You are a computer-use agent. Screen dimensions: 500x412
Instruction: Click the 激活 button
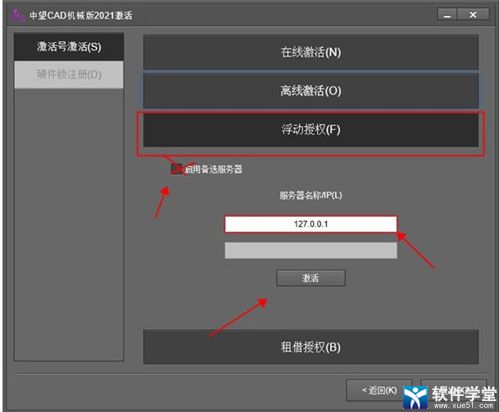pyautogui.click(x=311, y=278)
